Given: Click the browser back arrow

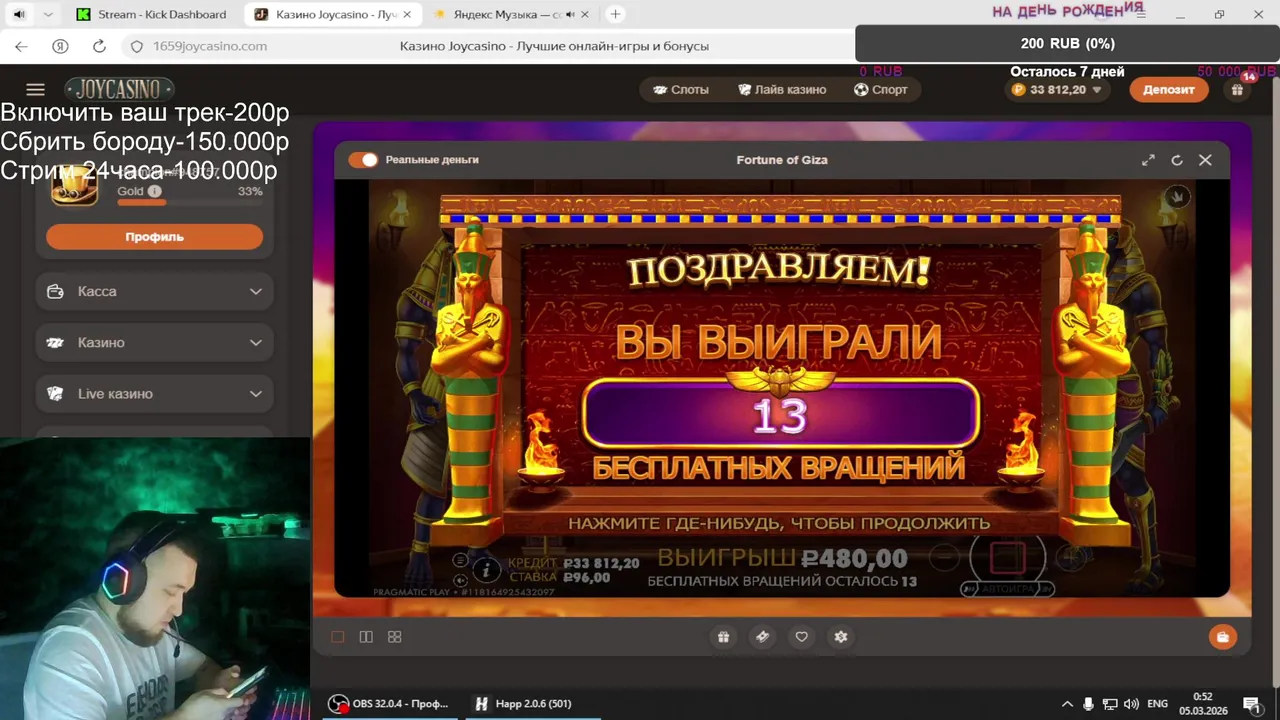Looking at the screenshot, I should (22, 46).
